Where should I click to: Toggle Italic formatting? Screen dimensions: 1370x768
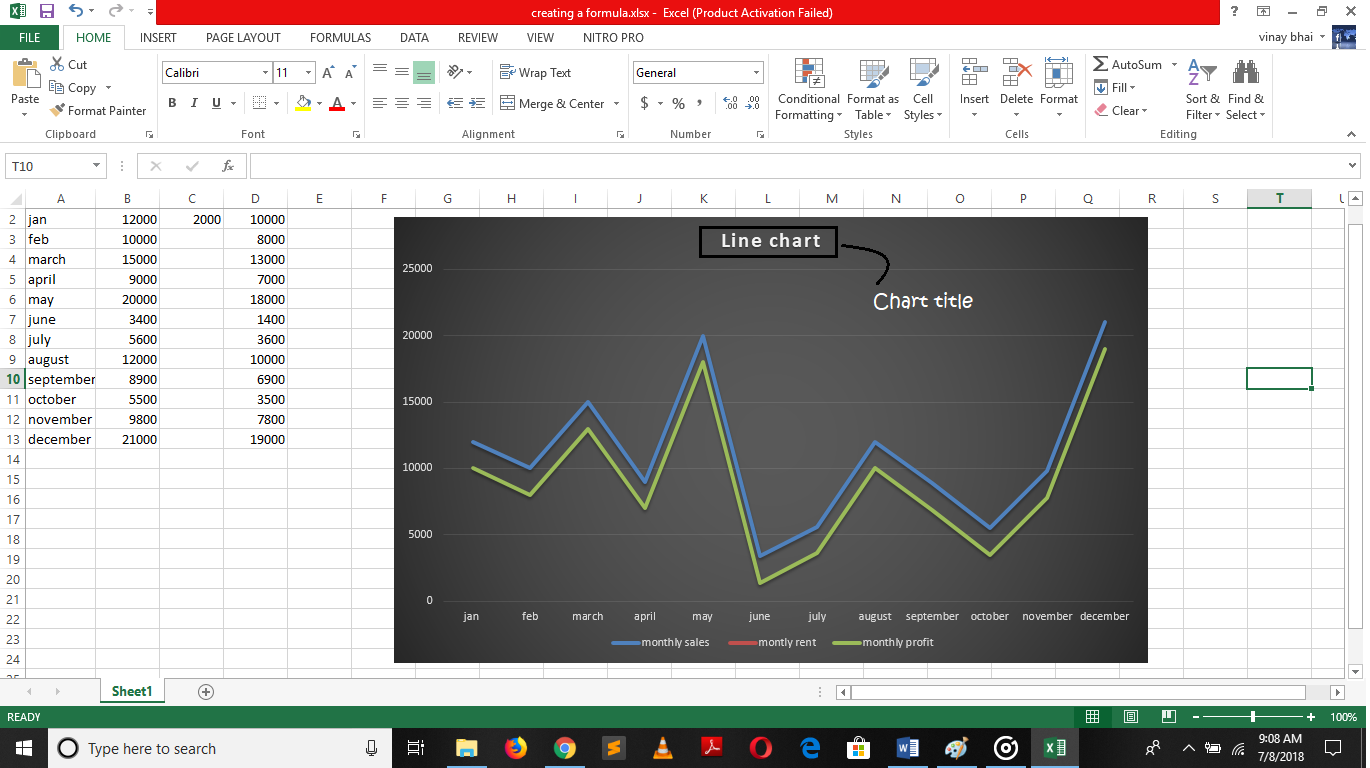193,103
